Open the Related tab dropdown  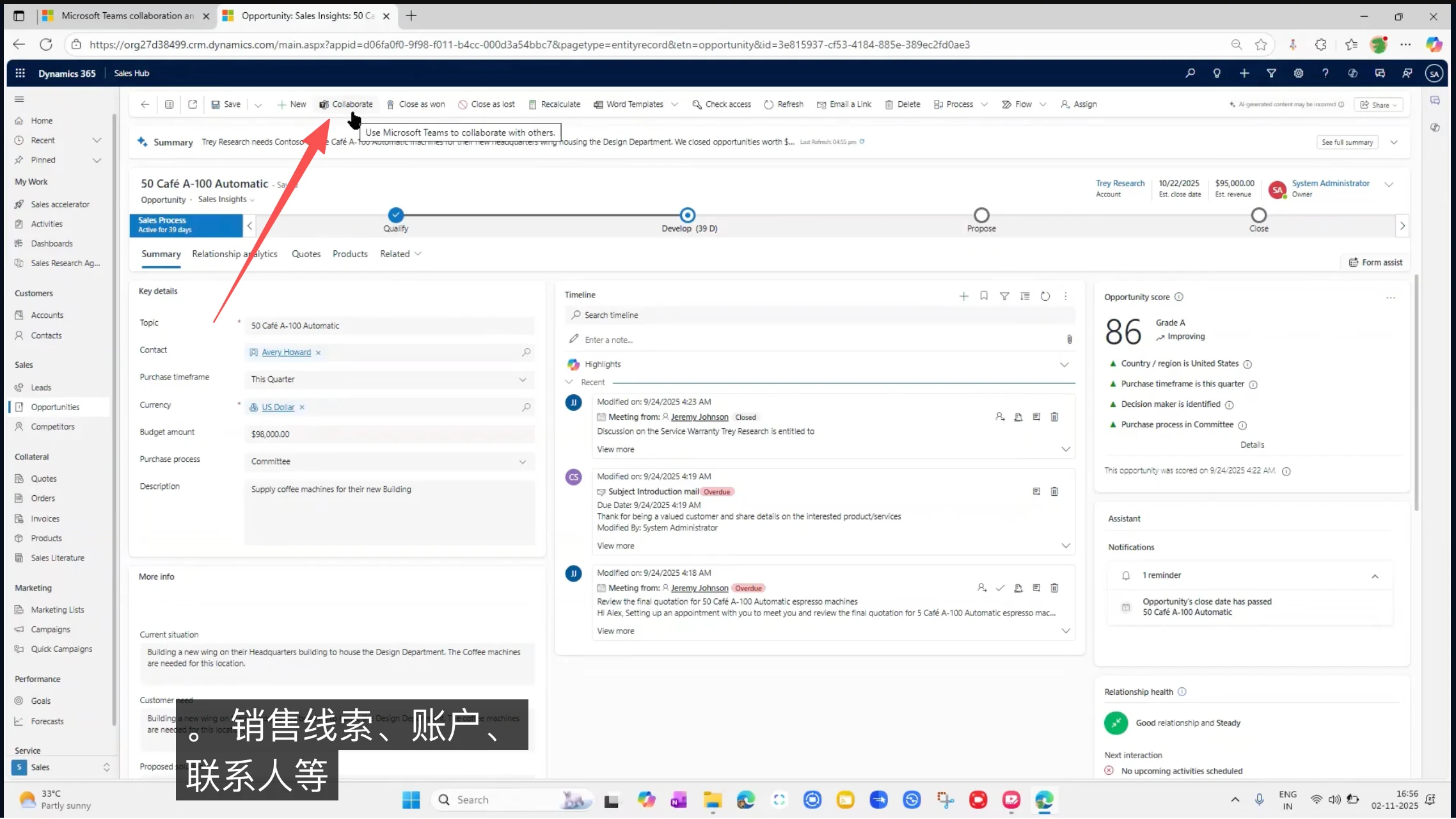(x=400, y=254)
